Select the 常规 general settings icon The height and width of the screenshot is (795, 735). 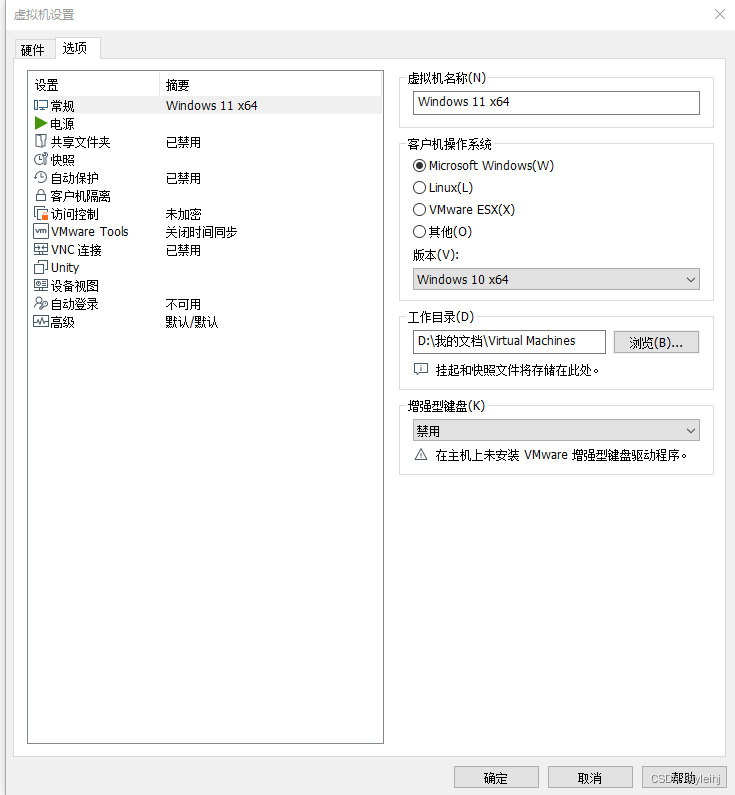[41, 105]
